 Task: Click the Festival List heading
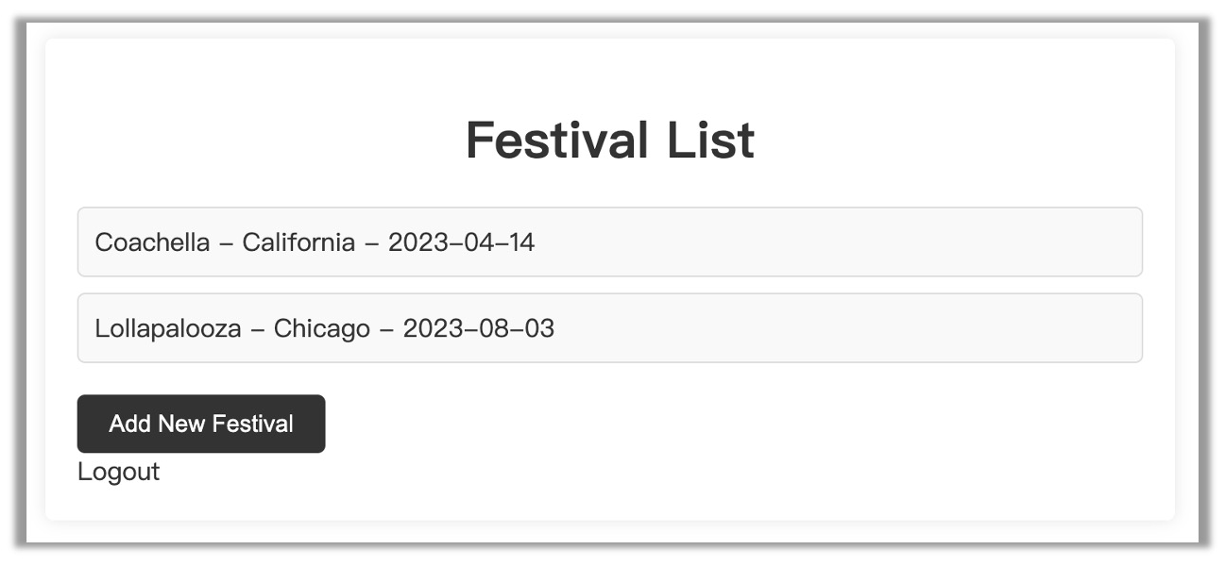pos(610,140)
